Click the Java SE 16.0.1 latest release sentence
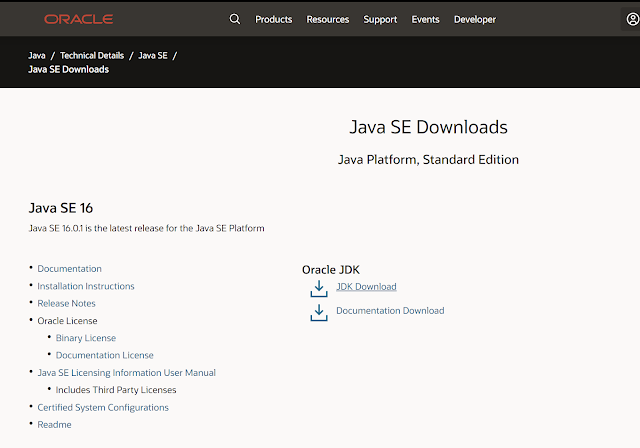The image size is (640, 448). click(147, 228)
